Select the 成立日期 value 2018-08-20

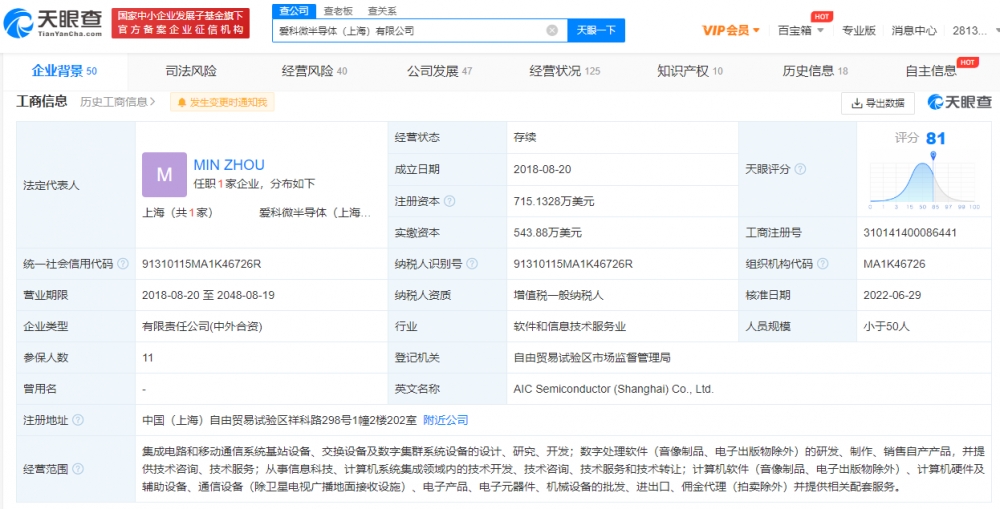pyautogui.click(x=541, y=170)
